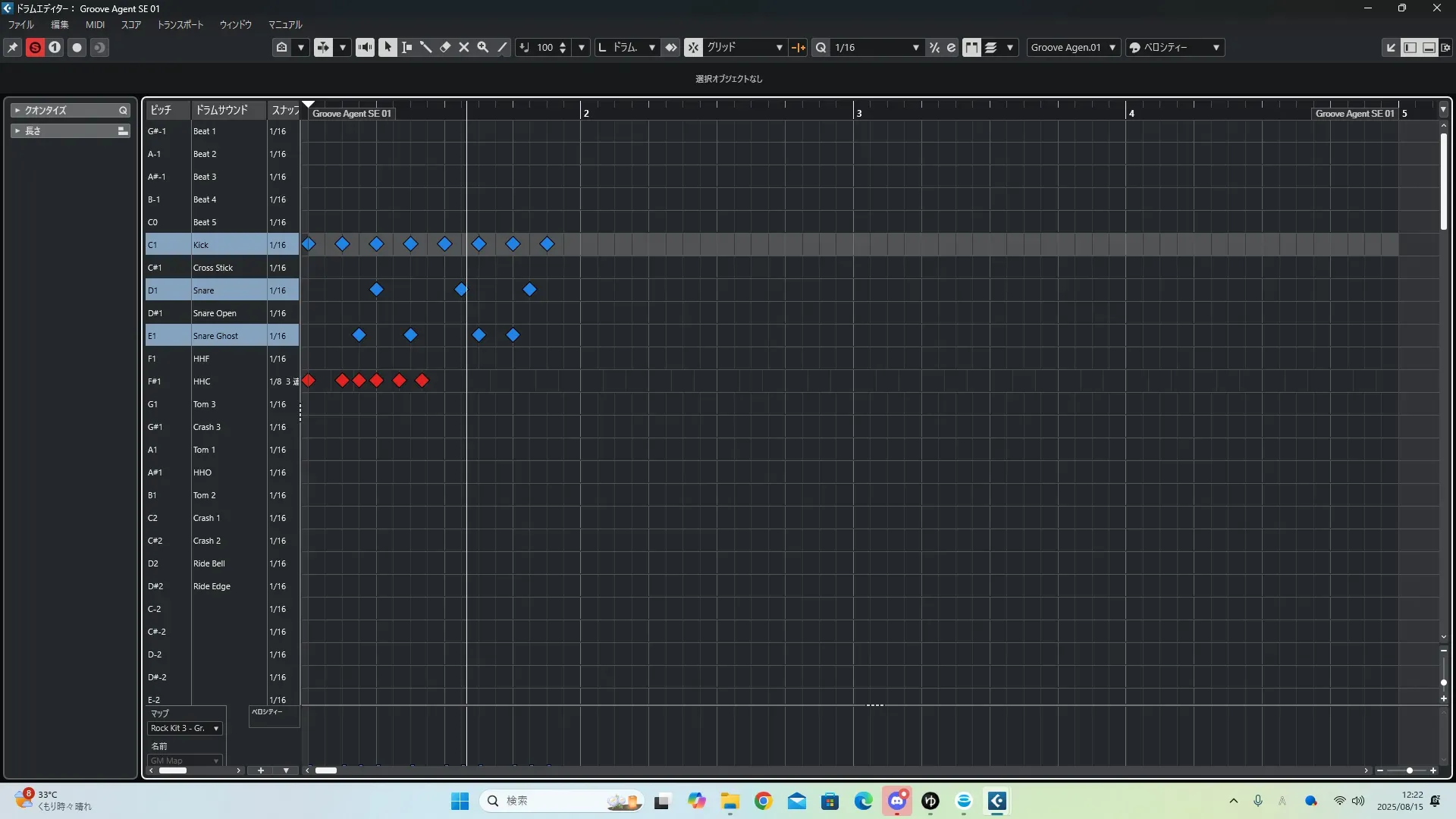Open the トランスポート menu

tap(180, 24)
